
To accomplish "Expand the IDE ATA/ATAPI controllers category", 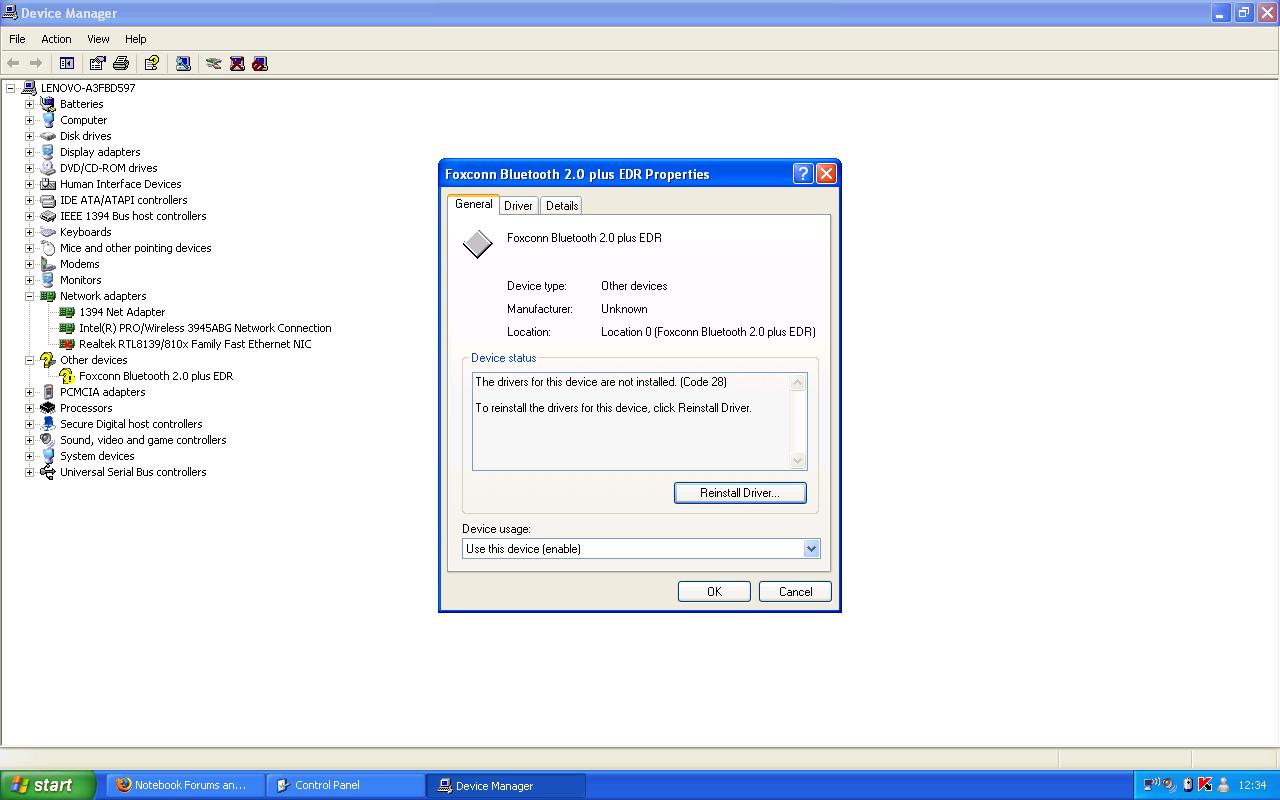I will point(29,200).
